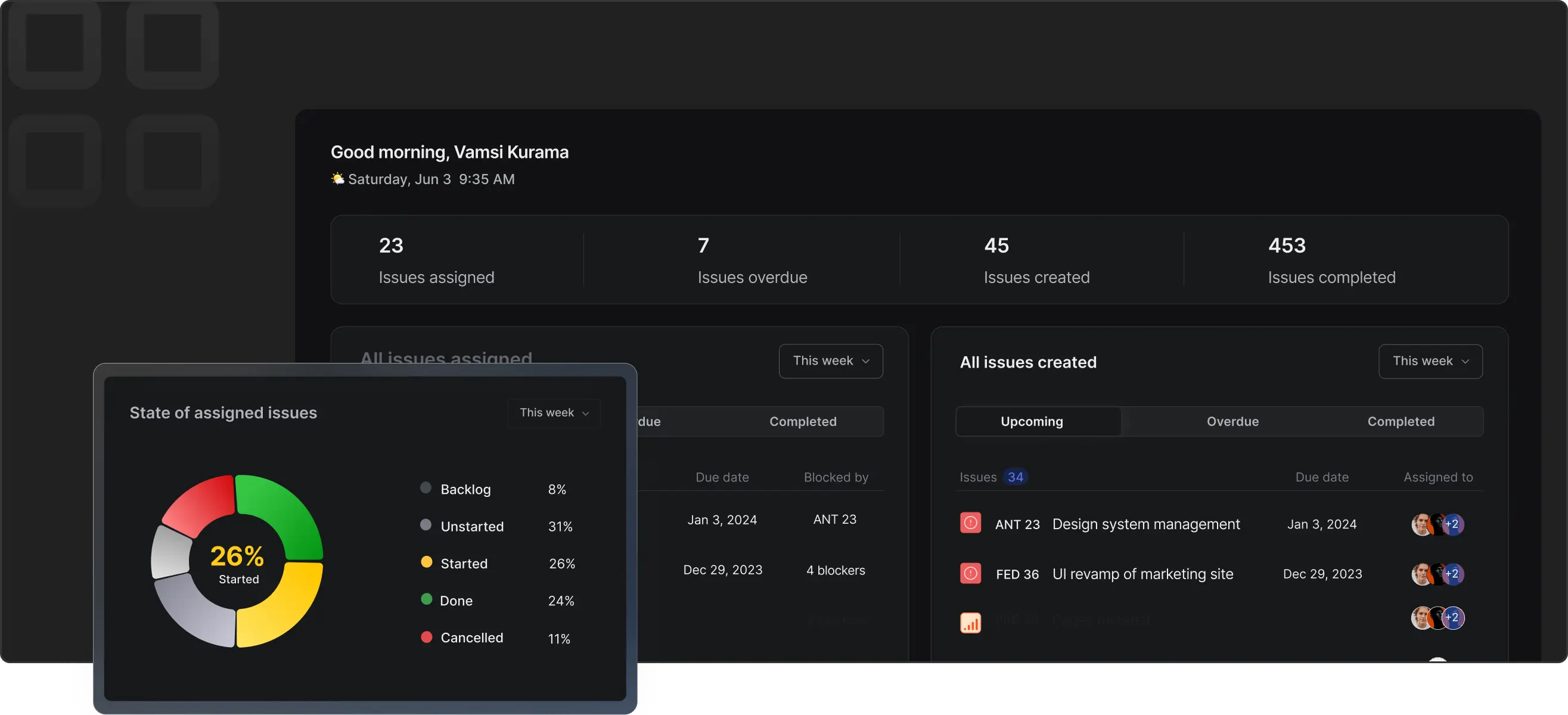Select Completed tab in issues created
This screenshot has height=715, width=1568.
pos(1400,421)
